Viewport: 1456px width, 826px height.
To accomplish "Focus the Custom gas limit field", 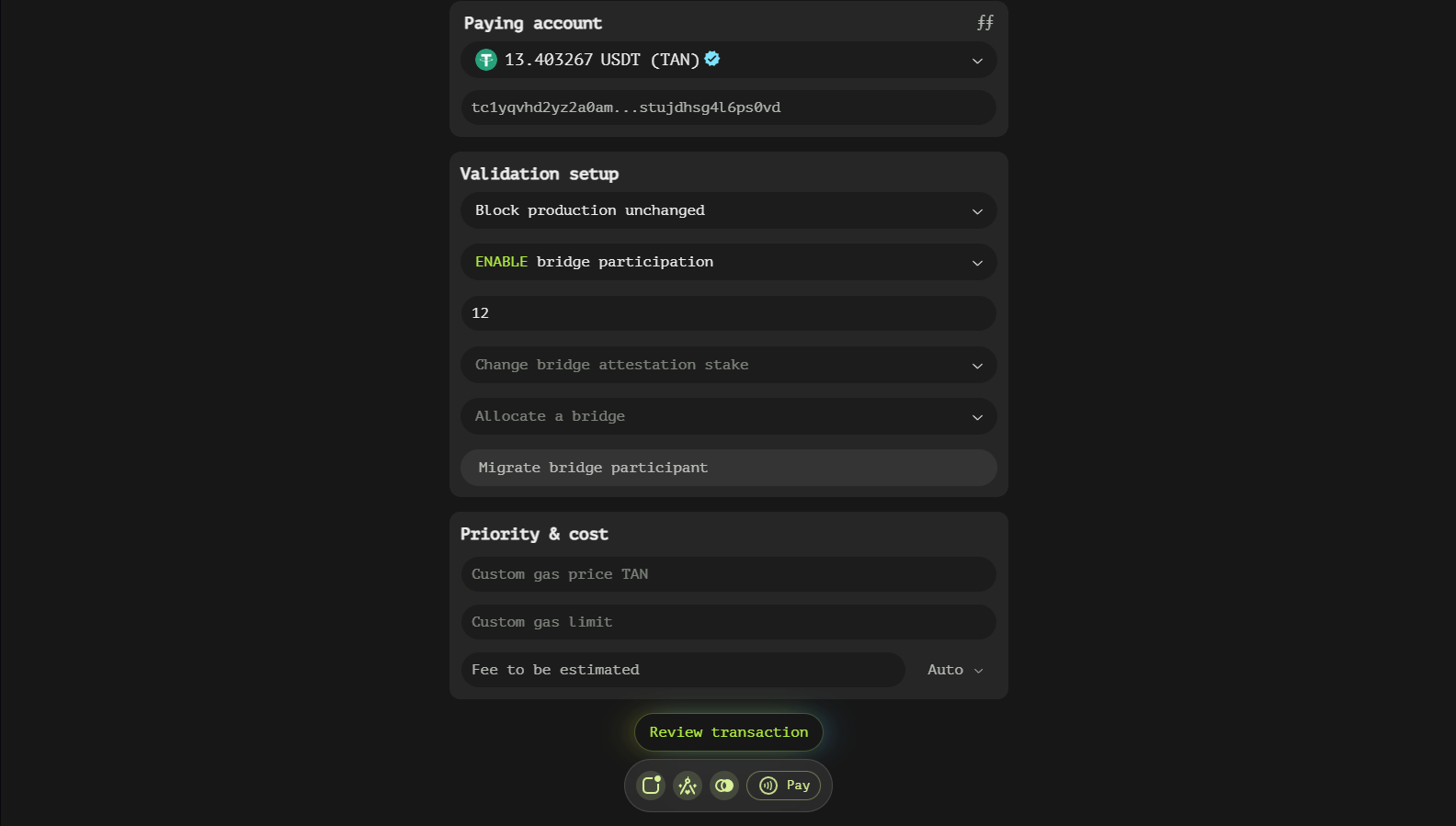I will tap(728, 622).
